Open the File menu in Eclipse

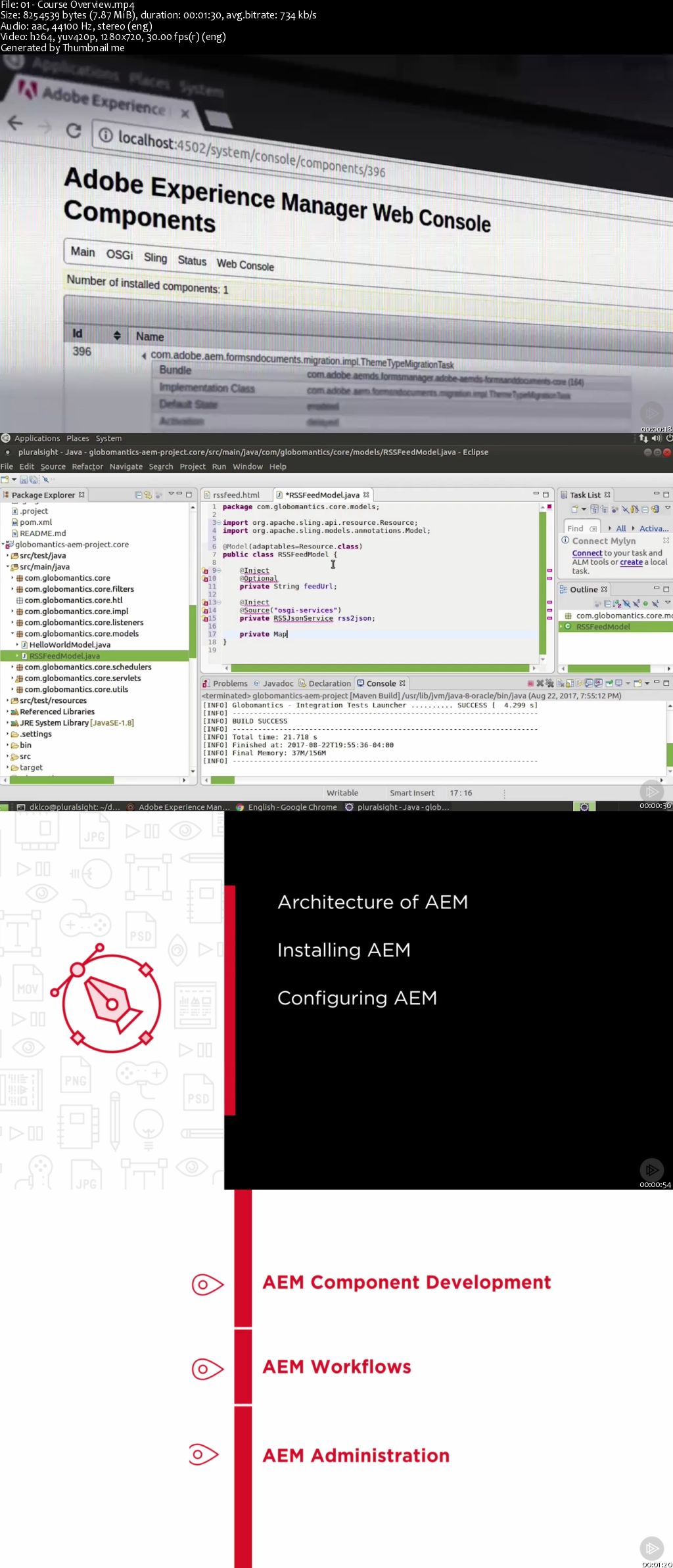tap(7, 466)
